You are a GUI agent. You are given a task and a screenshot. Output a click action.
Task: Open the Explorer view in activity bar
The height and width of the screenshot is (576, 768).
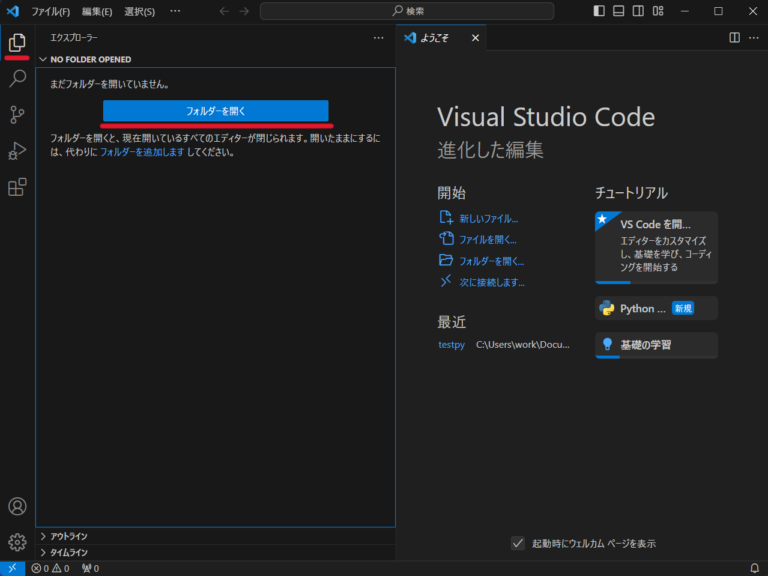click(17, 43)
